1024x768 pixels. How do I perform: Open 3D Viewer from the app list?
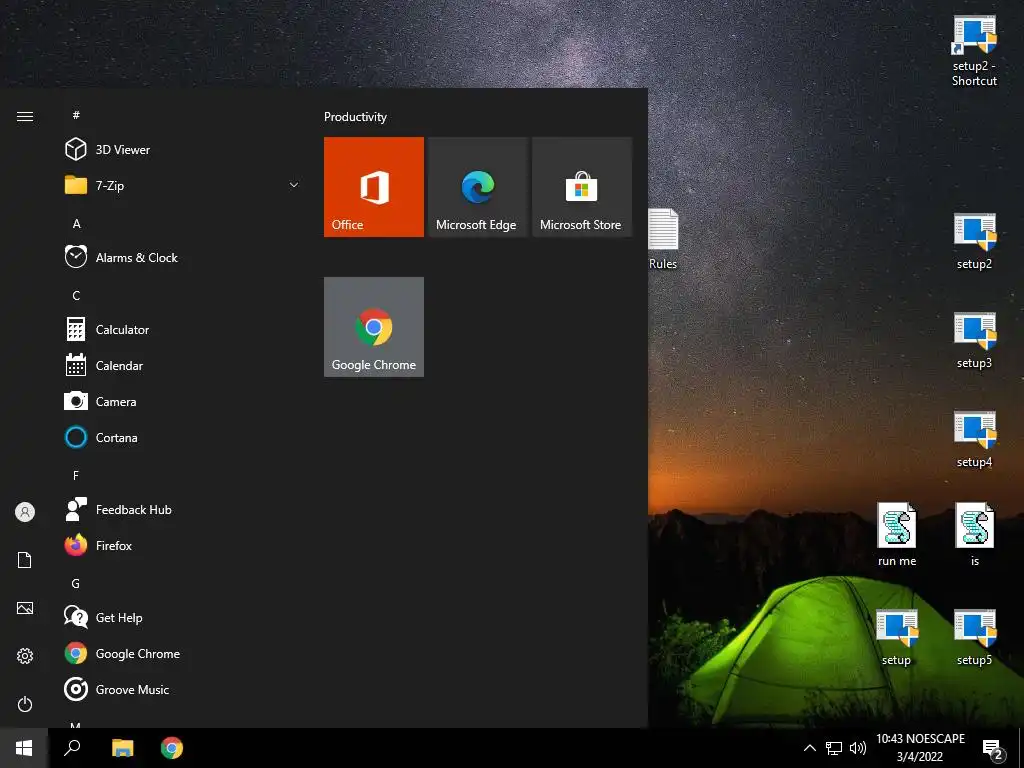pyautogui.click(x=183, y=150)
